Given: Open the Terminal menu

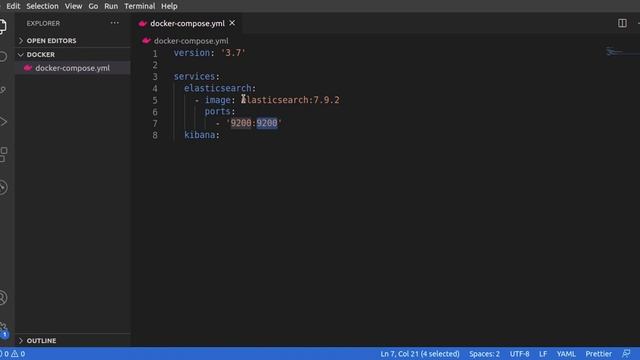Looking at the screenshot, I should pos(140,6).
